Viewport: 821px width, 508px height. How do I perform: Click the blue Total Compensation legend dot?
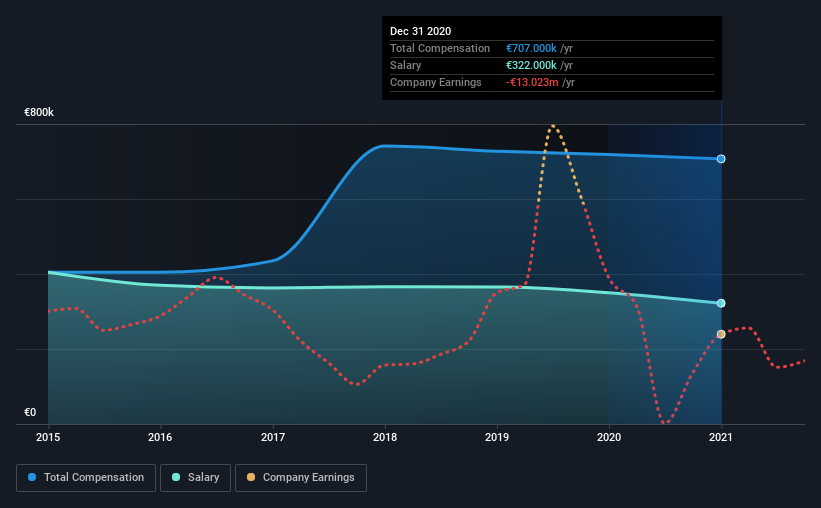(x=32, y=477)
